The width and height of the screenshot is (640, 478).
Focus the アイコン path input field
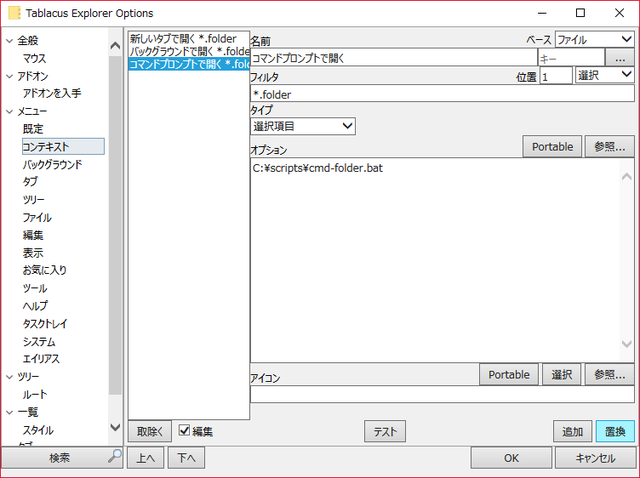pos(442,394)
